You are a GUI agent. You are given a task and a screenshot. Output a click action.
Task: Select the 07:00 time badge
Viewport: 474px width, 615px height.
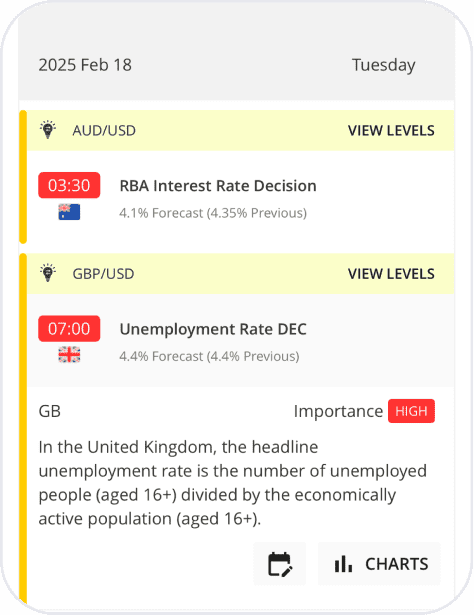pos(69,328)
